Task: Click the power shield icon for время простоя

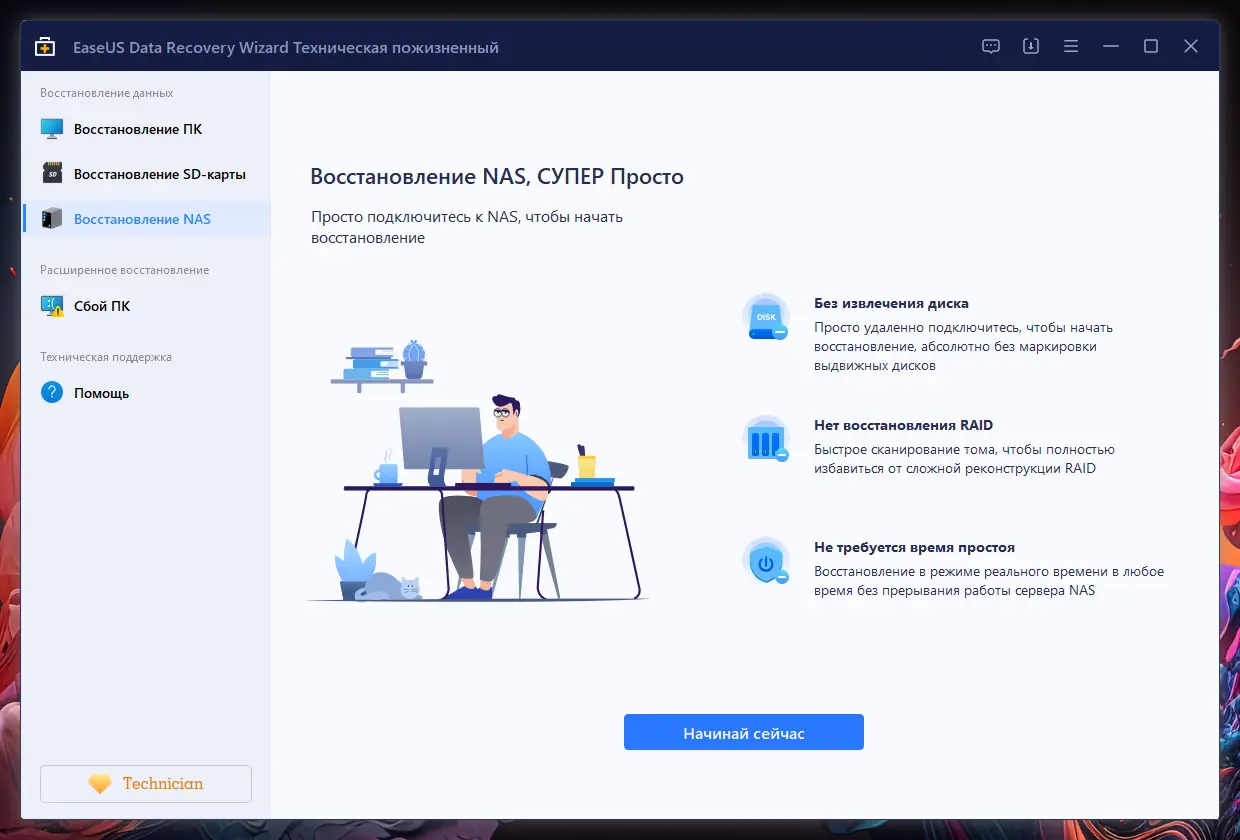Action: pyautogui.click(x=766, y=562)
